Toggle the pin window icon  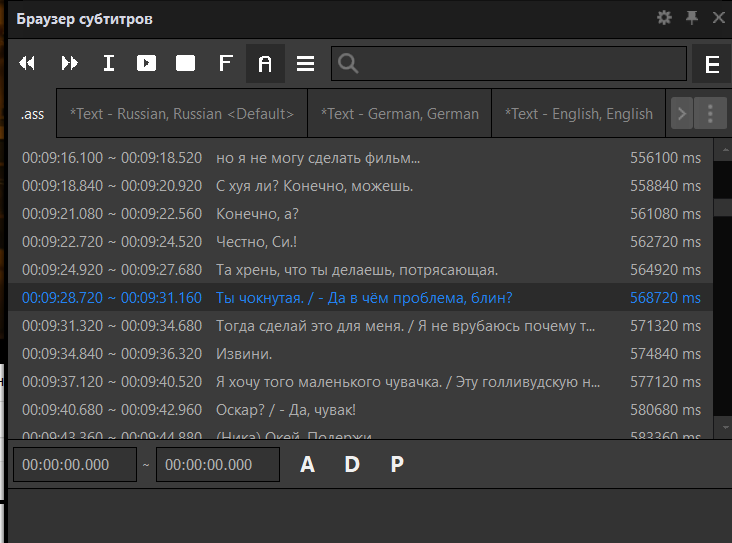(691, 18)
